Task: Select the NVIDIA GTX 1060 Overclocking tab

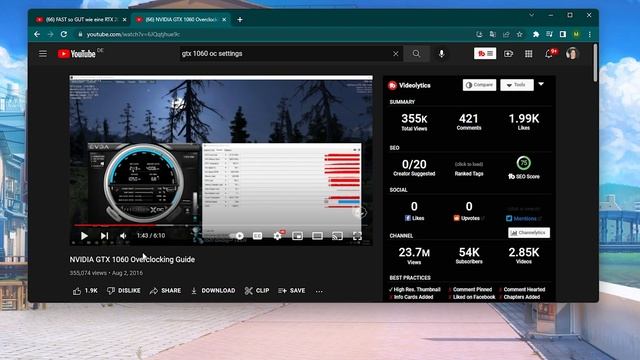Action: pos(180,20)
